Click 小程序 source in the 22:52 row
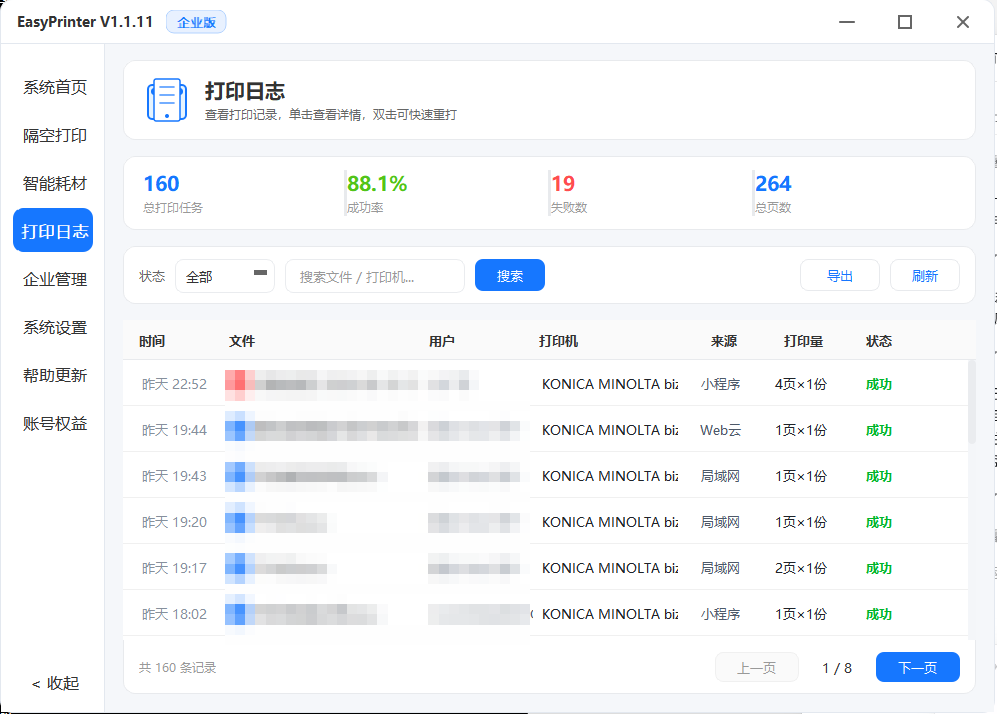 click(x=720, y=384)
